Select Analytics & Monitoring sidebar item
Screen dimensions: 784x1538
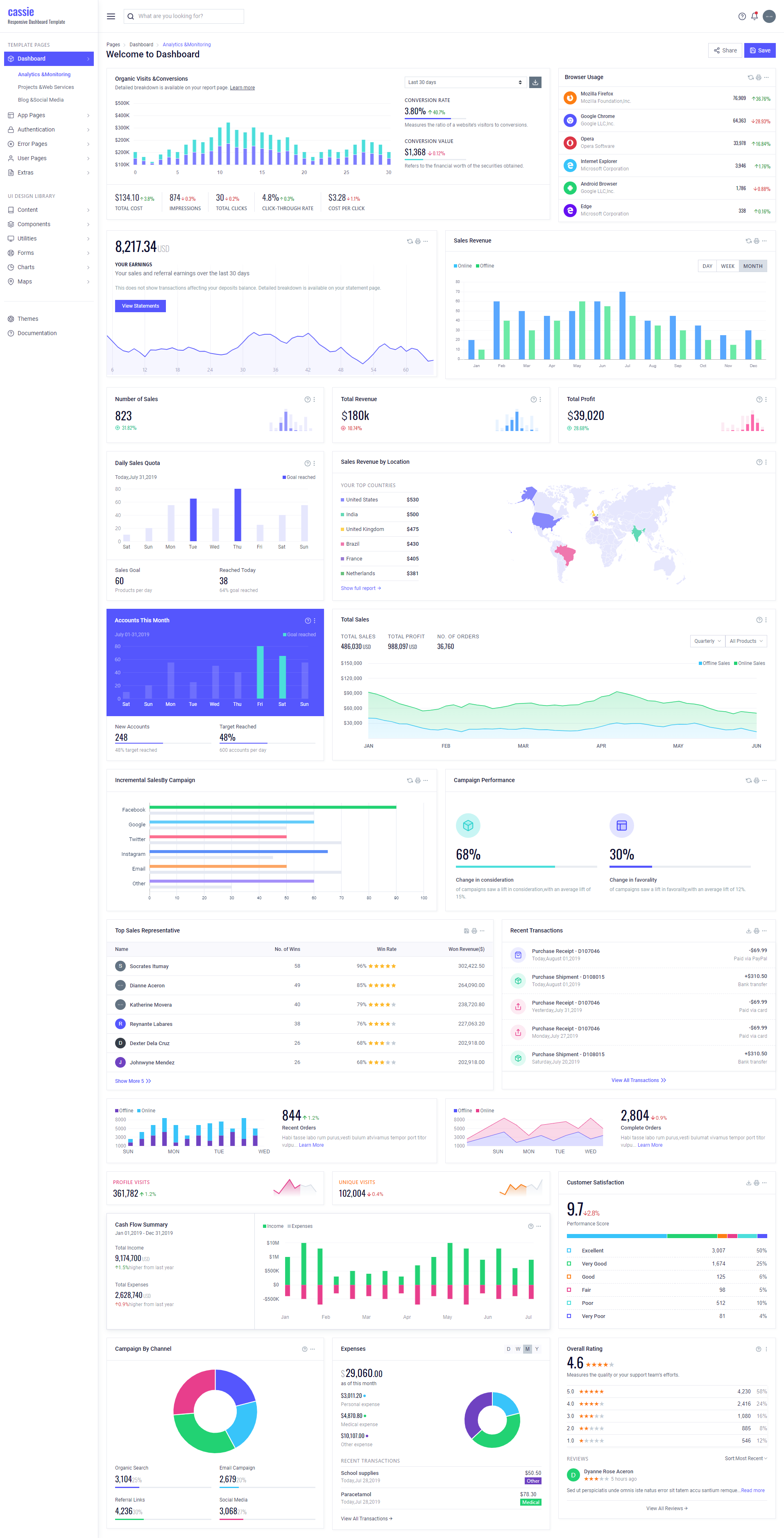[44, 75]
